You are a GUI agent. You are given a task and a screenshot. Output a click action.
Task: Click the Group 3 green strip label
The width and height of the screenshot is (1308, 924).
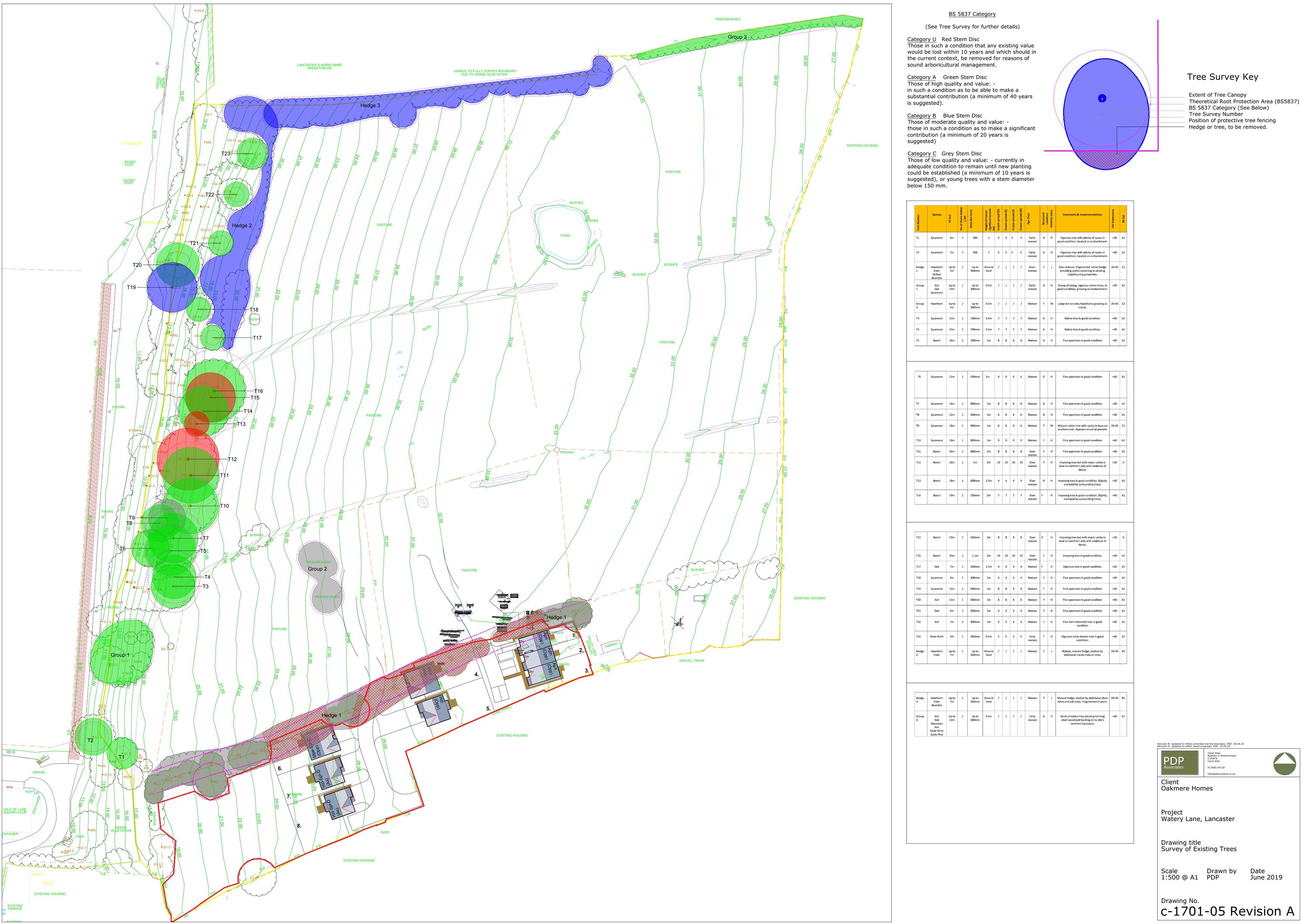point(736,37)
